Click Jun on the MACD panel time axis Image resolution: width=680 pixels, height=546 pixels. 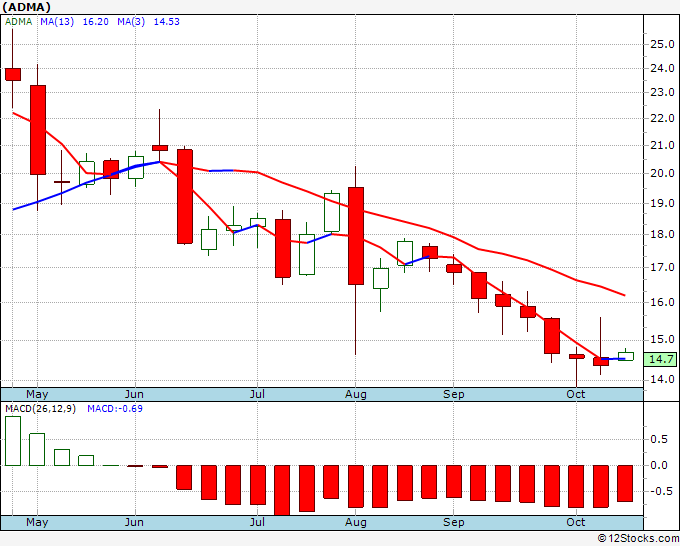coord(134,522)
